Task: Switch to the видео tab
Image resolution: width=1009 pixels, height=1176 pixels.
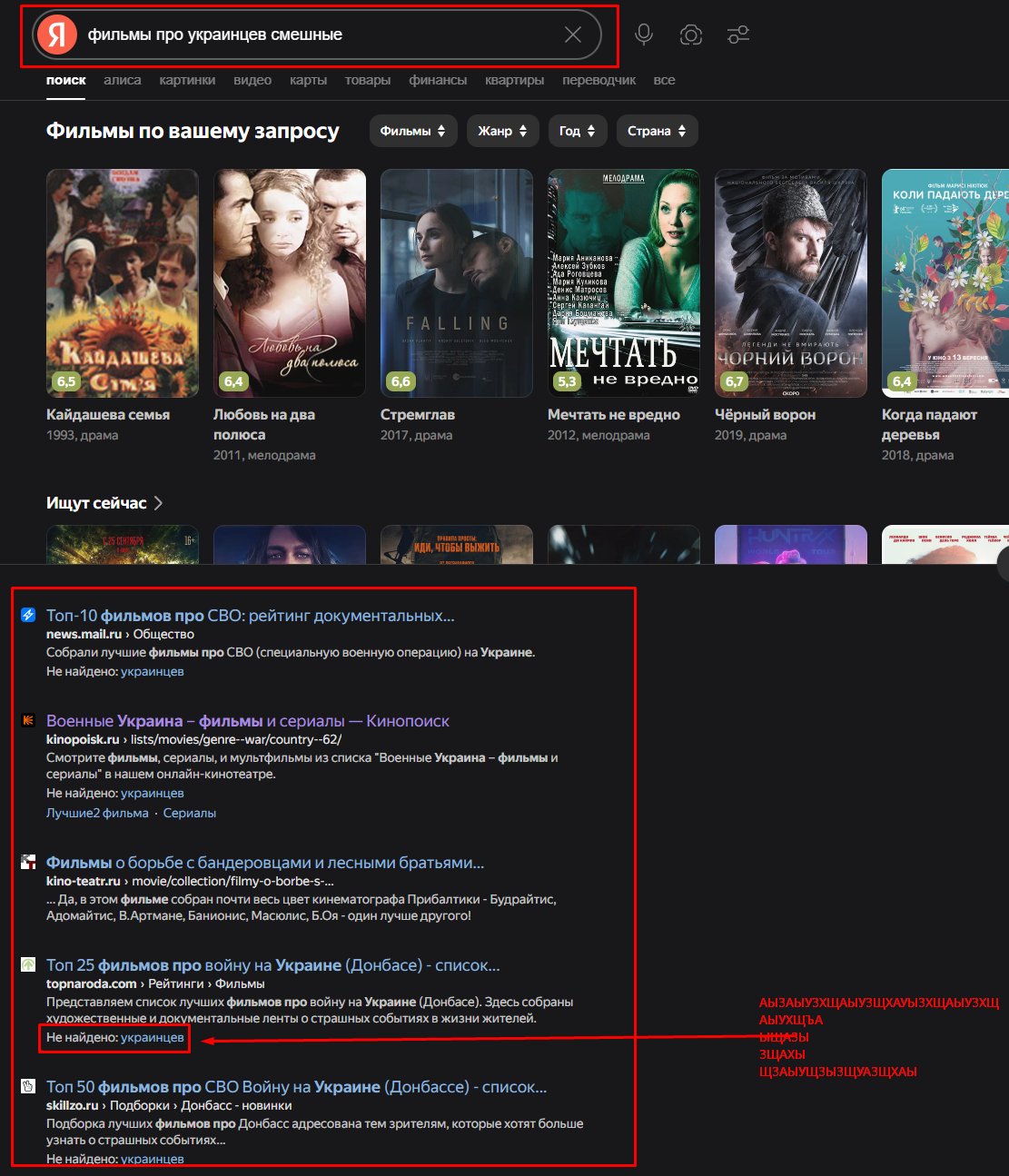Action: tap(252, 80)
